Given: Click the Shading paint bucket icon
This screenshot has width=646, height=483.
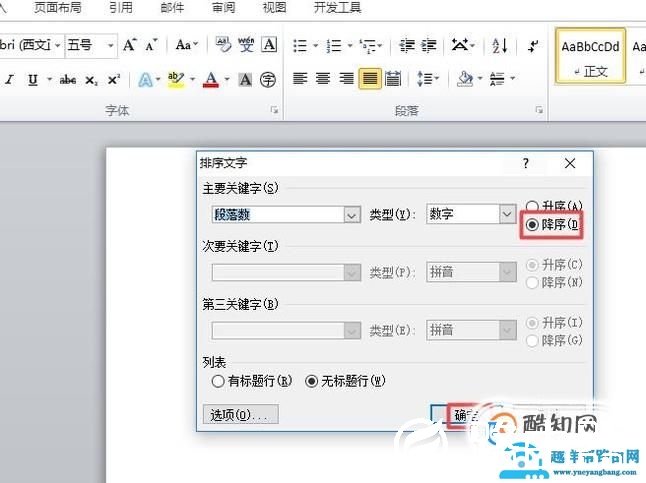Looking at the screenshot, I should pos(465,78).
